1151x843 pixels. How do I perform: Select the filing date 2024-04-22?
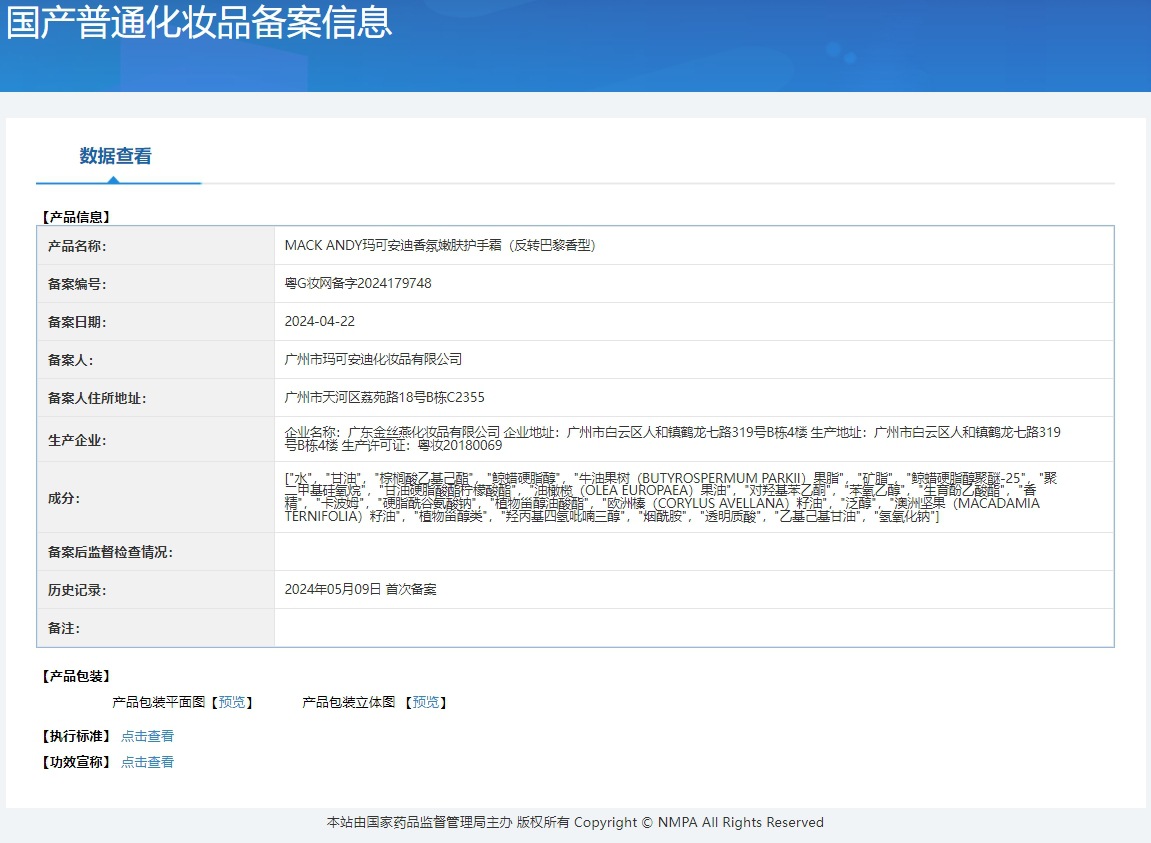320,322
